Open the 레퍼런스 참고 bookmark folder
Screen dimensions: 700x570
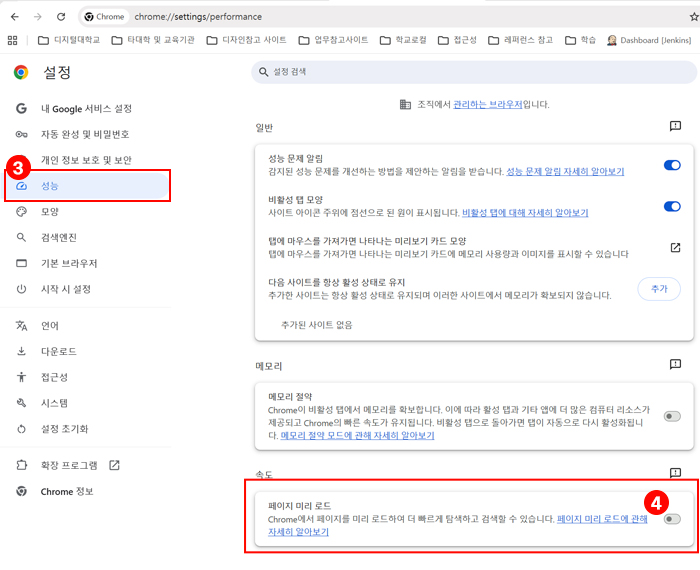tap(521, 40)
